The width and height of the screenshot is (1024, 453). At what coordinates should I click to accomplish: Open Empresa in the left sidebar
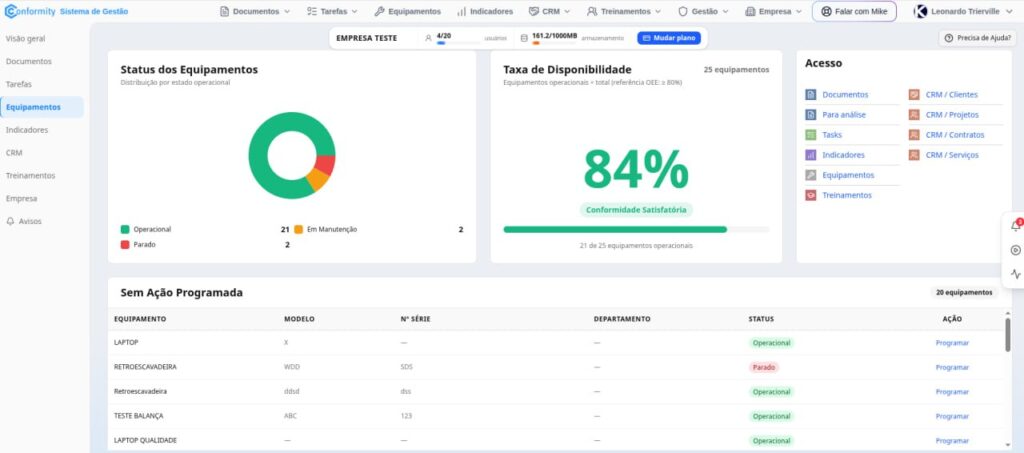22,198
